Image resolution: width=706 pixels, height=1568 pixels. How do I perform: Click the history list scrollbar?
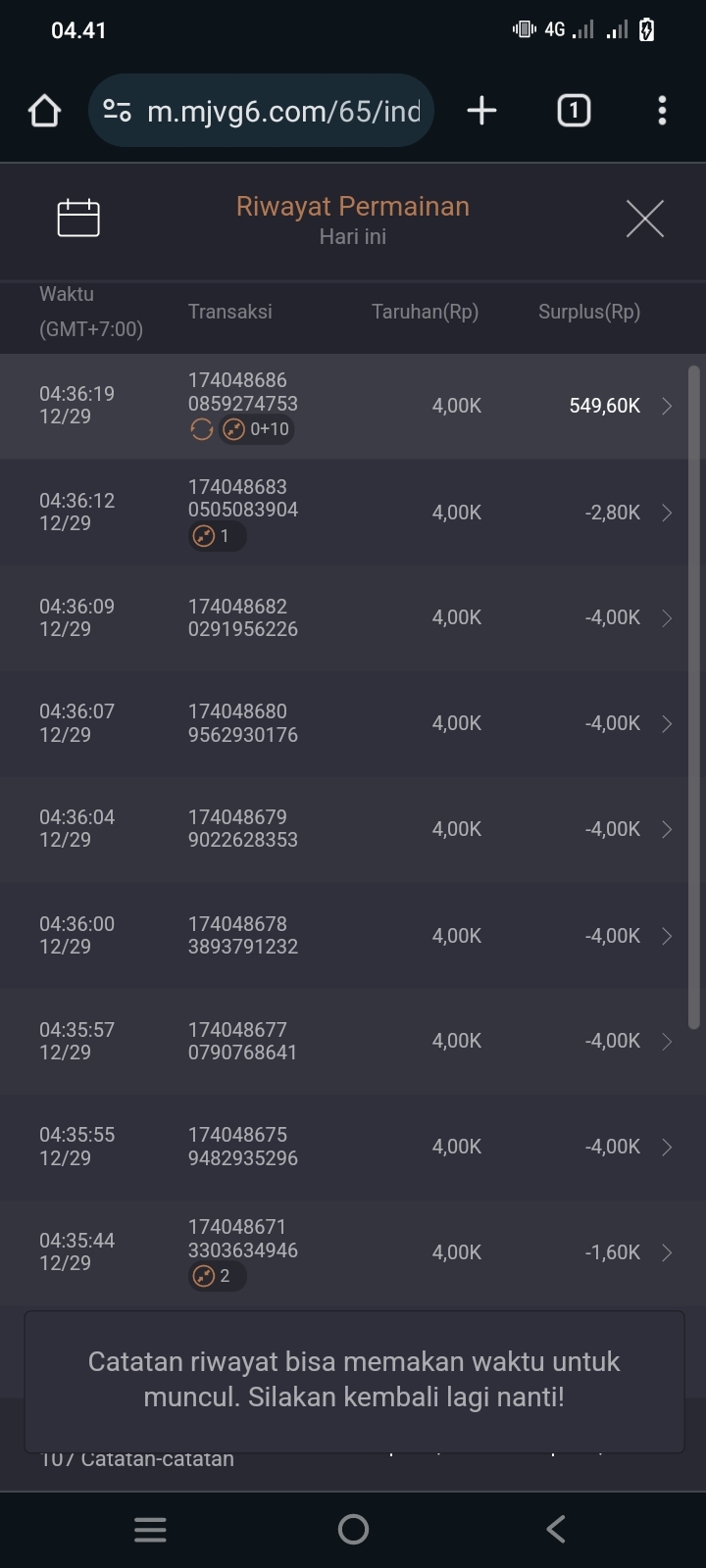(694, 696)
